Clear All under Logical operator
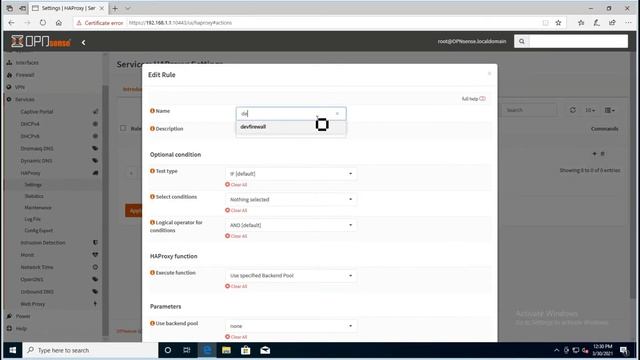This screenshot has height=360, width=640. (x=236, y=236)
